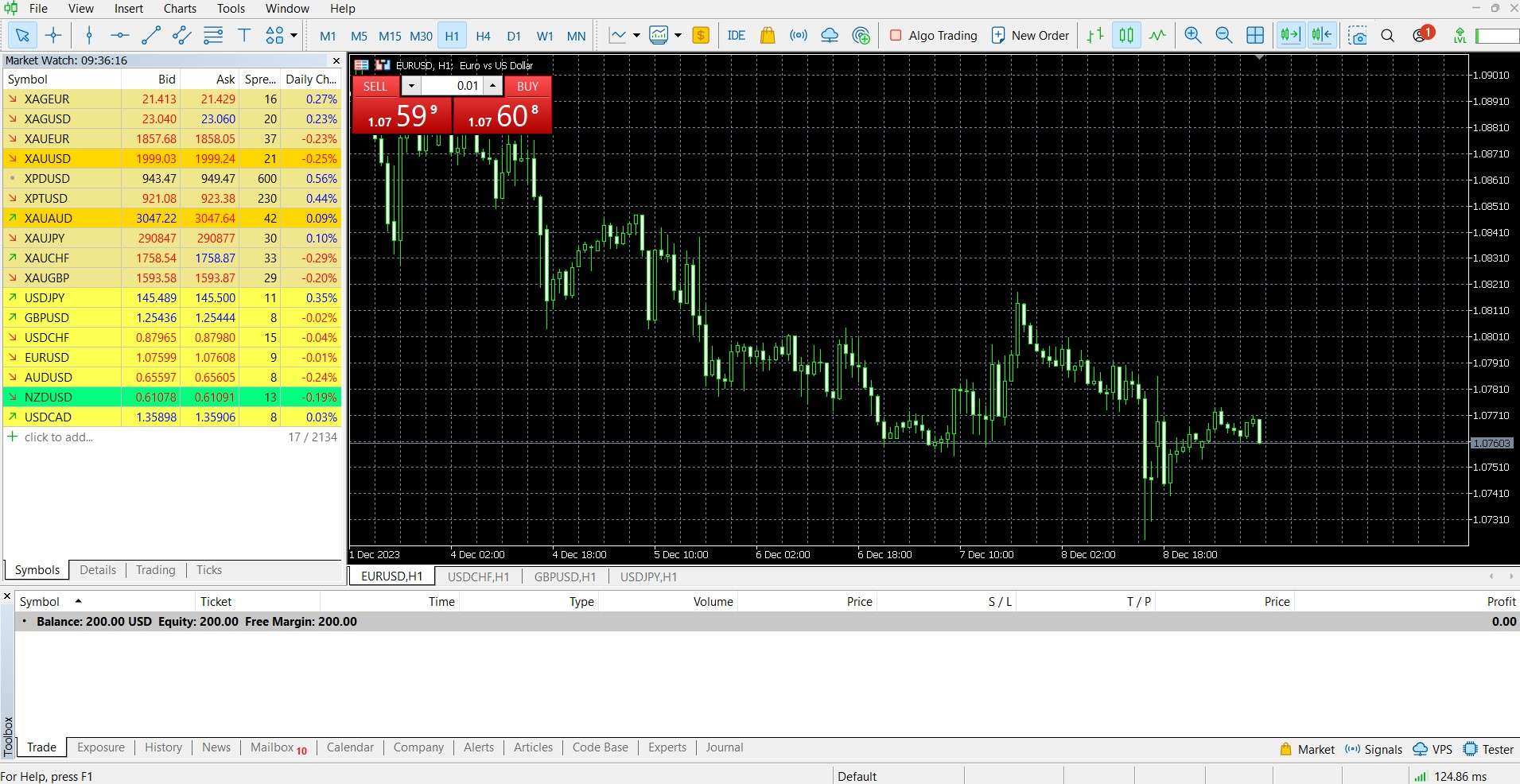Choose the horizontal line drawing tool
Image resolution: width=1520 pixels, height=784 pixels.
119,35
